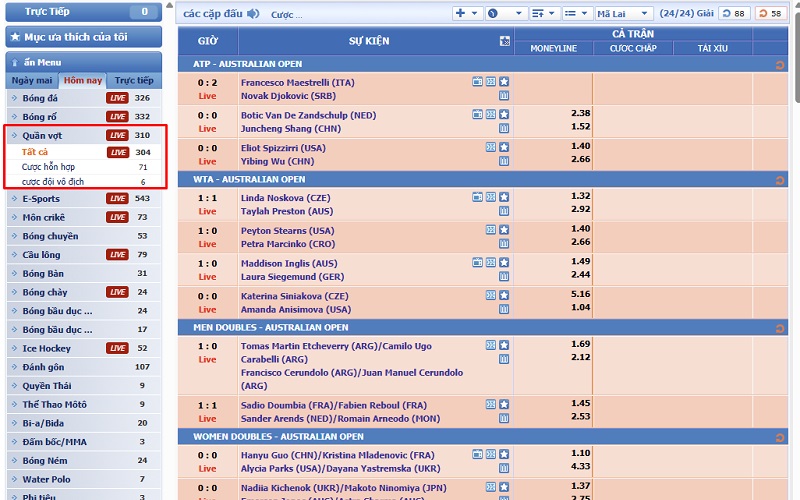This screenshot has height=500, width=800.
Task: Click the orange refresh button showing 58
Action: coord(769,14)
